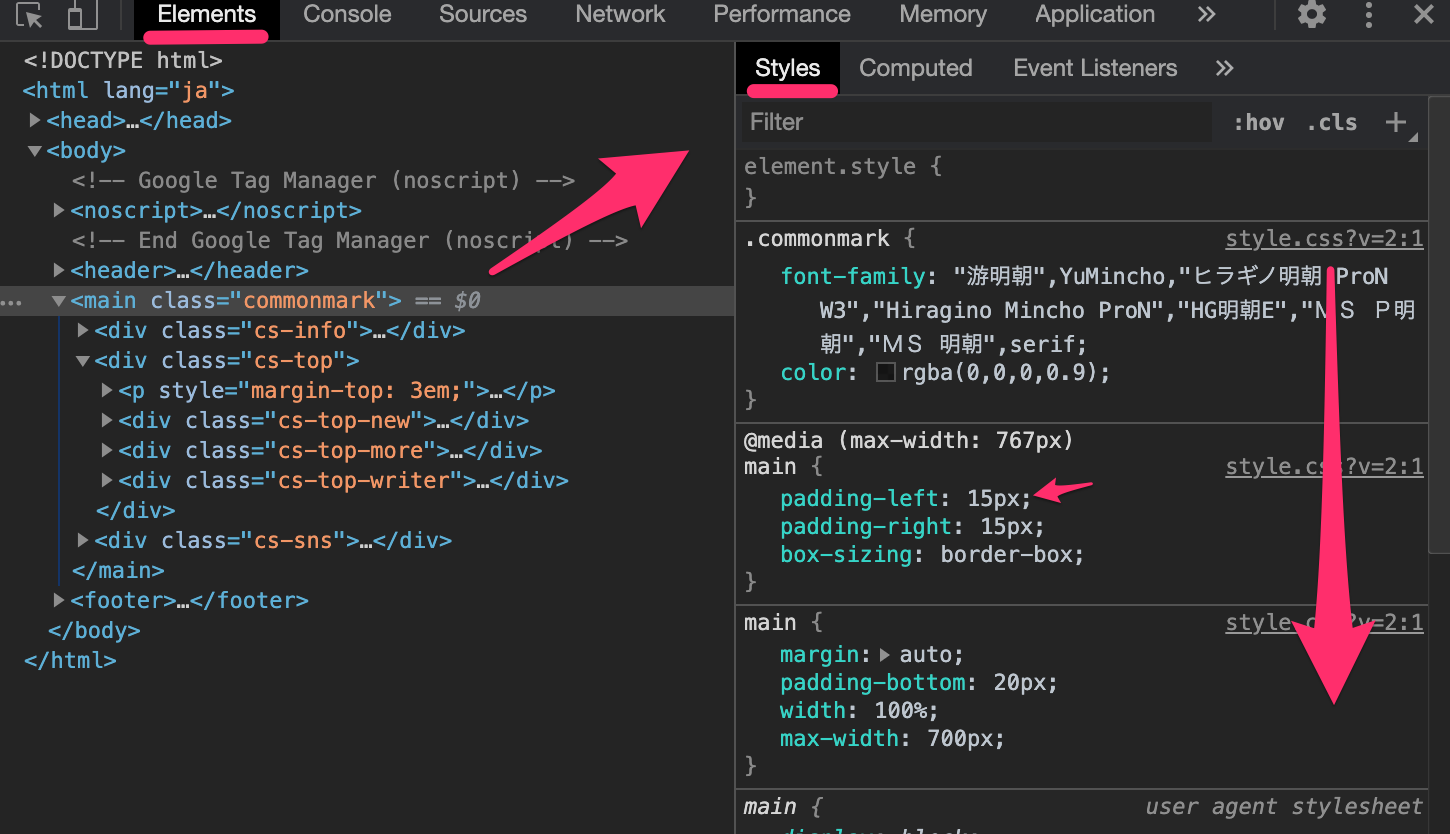This screenshot has width=1450, height=834.
Task: Expand the footer element node
Action: click(60, 600)
